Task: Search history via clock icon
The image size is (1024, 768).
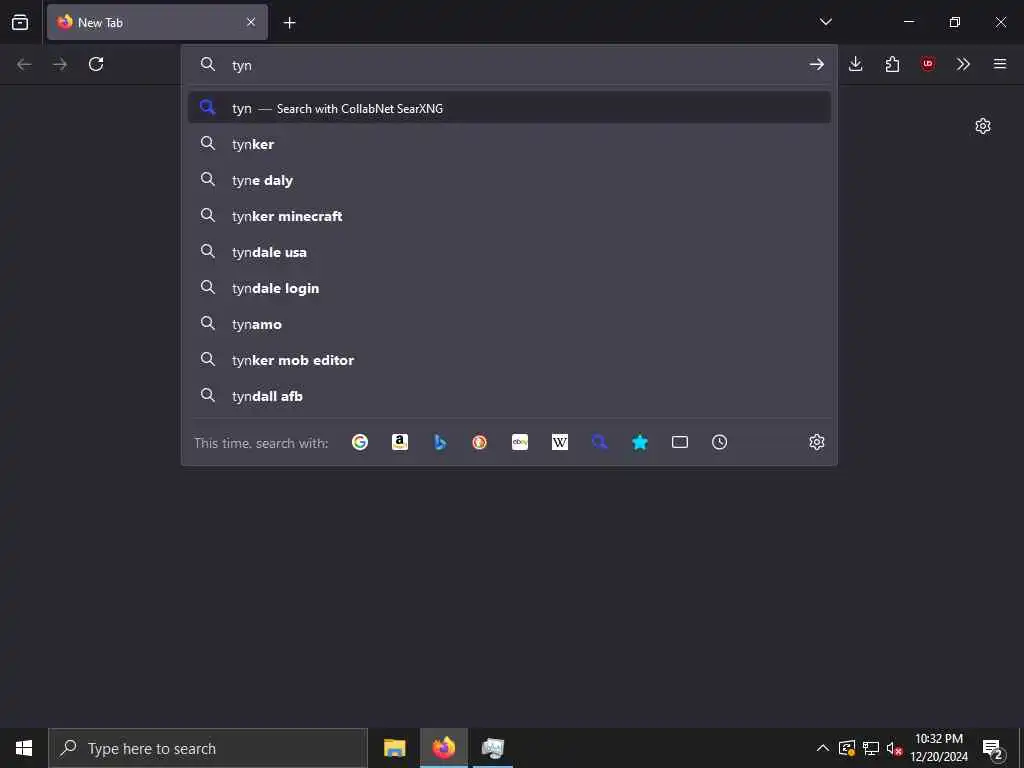Action: (720, 442)
